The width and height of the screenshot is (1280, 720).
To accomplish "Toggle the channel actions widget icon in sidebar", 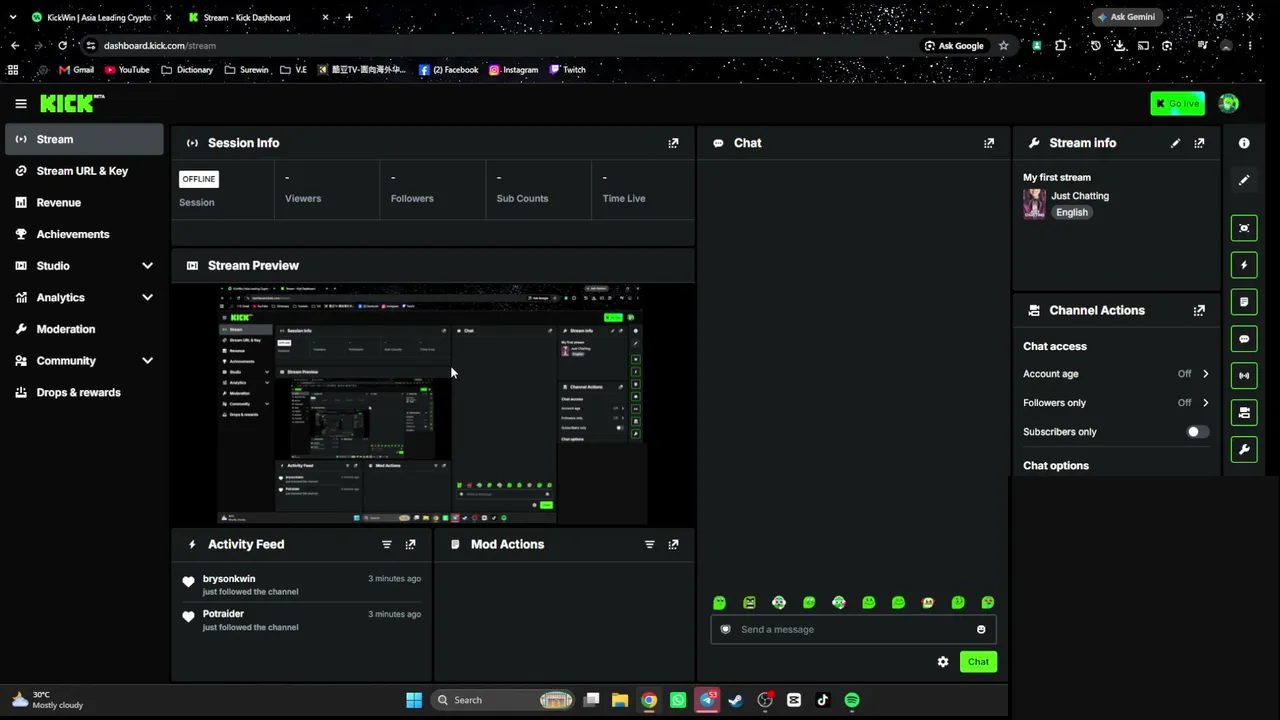I will click(x=1244, y=412).
